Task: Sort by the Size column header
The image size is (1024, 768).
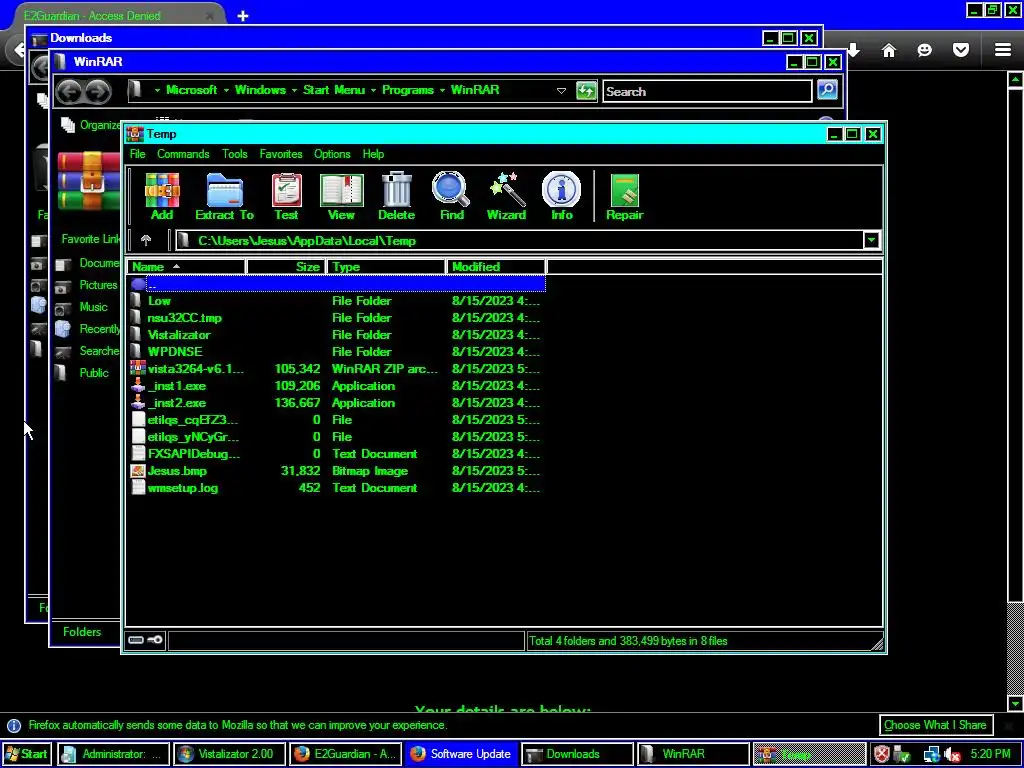Action: (x=285, y=266)
